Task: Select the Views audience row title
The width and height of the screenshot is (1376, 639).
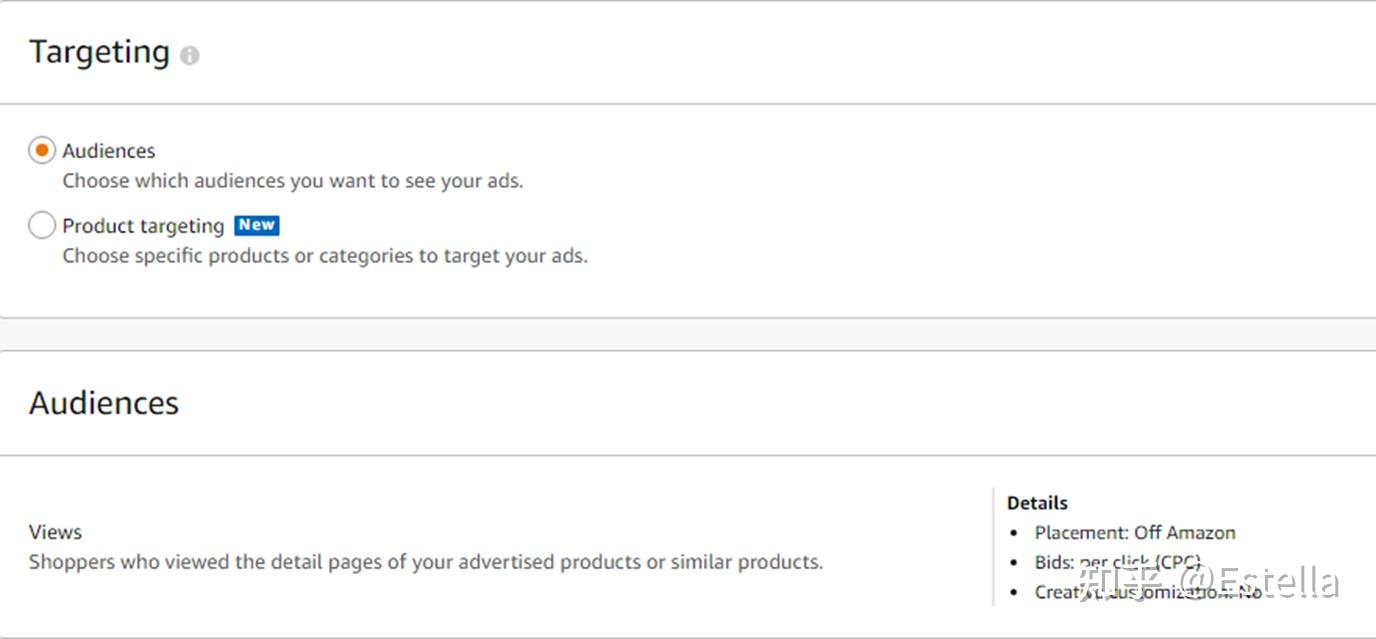Action: point(56,532)
